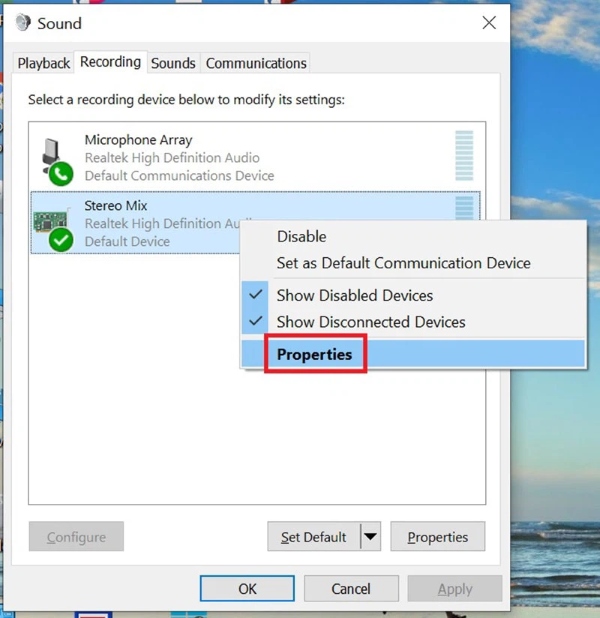This screenshot has width=600, height=618.
Task: Switch to the Communications tab
Action: (x=256, y=63)
